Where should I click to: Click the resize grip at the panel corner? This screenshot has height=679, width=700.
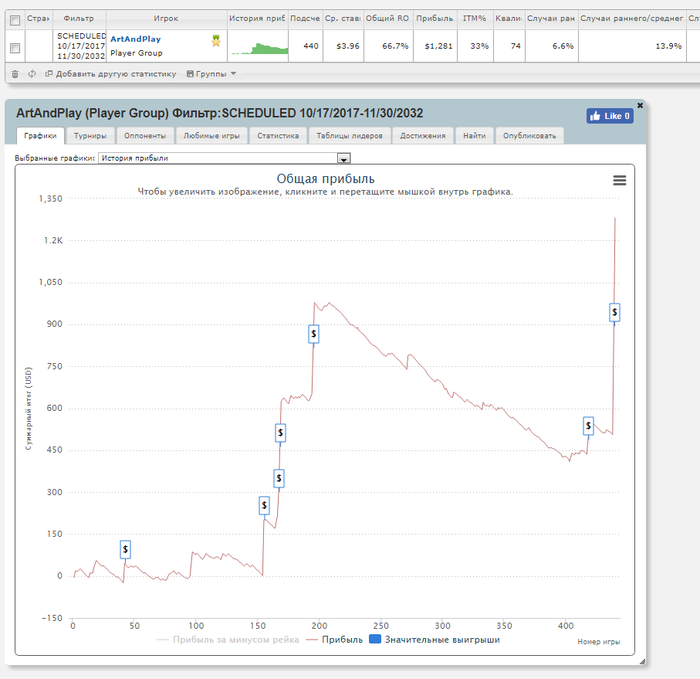[x=642, y=662]
